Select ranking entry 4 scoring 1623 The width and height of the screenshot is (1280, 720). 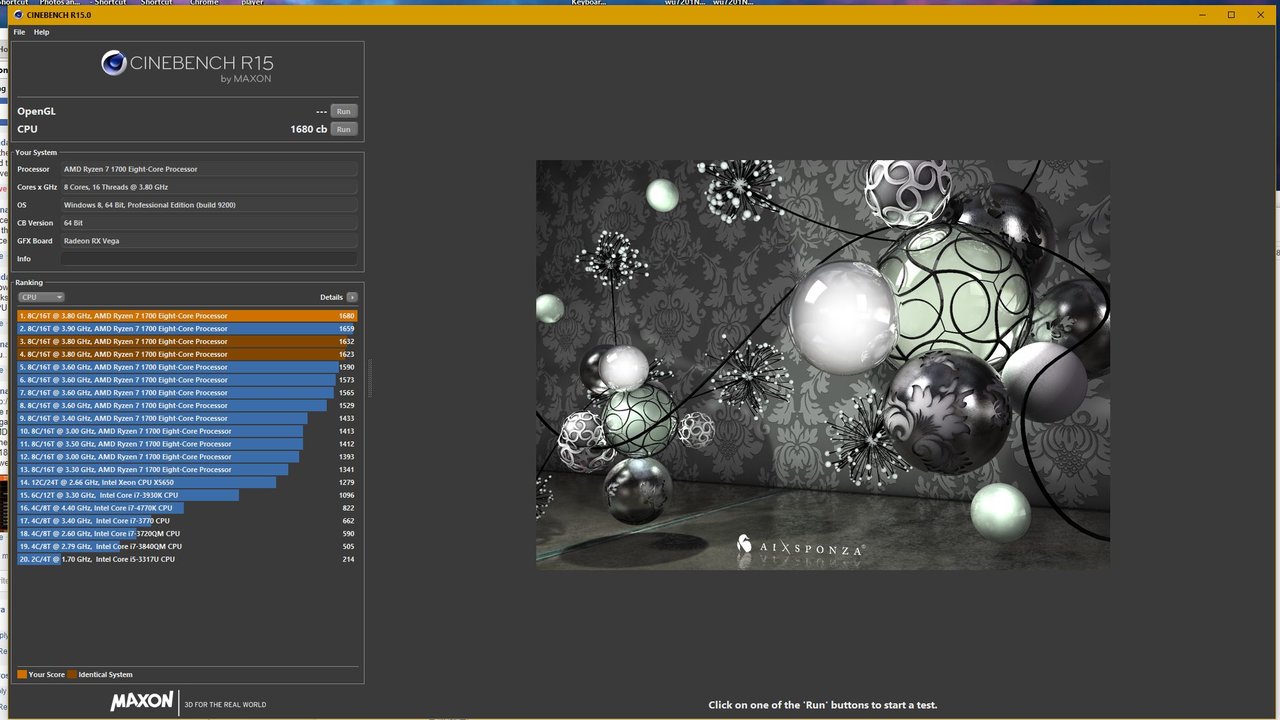click(187, 354)
